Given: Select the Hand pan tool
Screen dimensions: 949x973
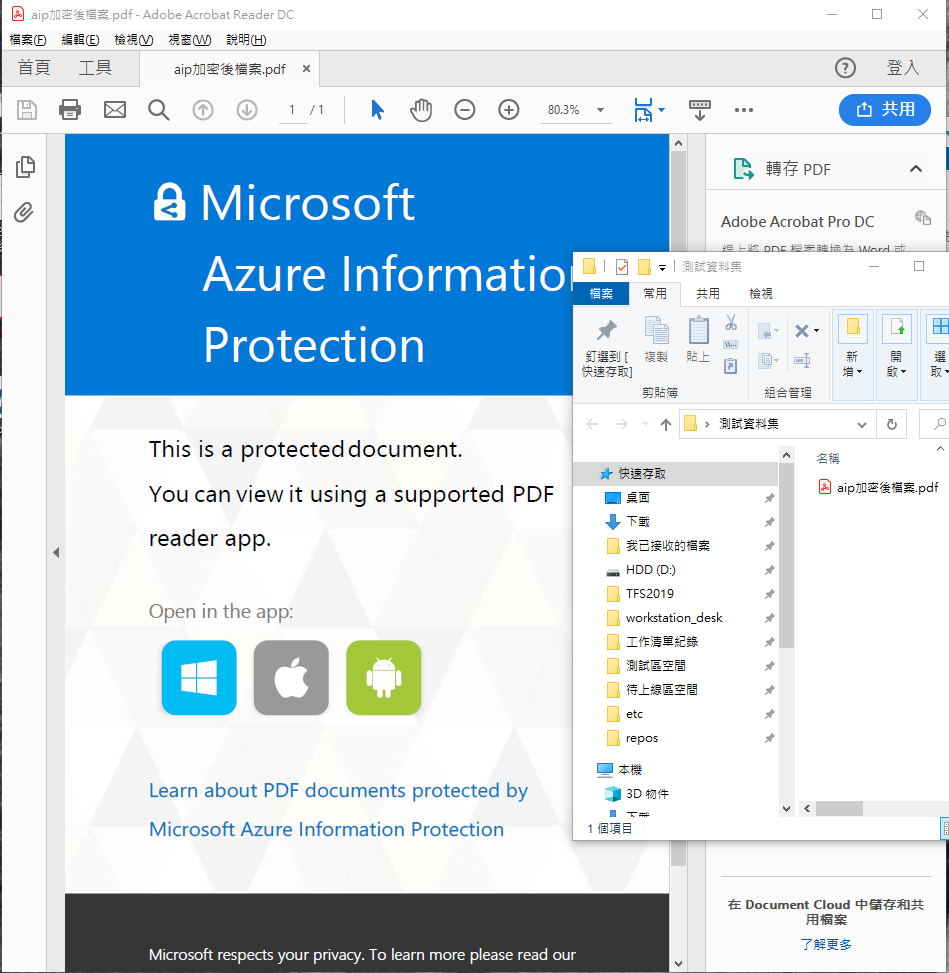Looking at the screenshot, I should click(x=421, y=110).
